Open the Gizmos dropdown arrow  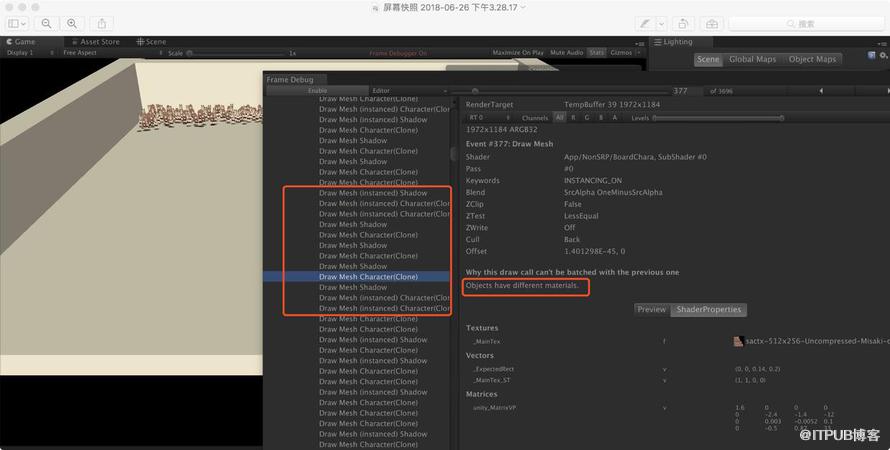[639, 52]
